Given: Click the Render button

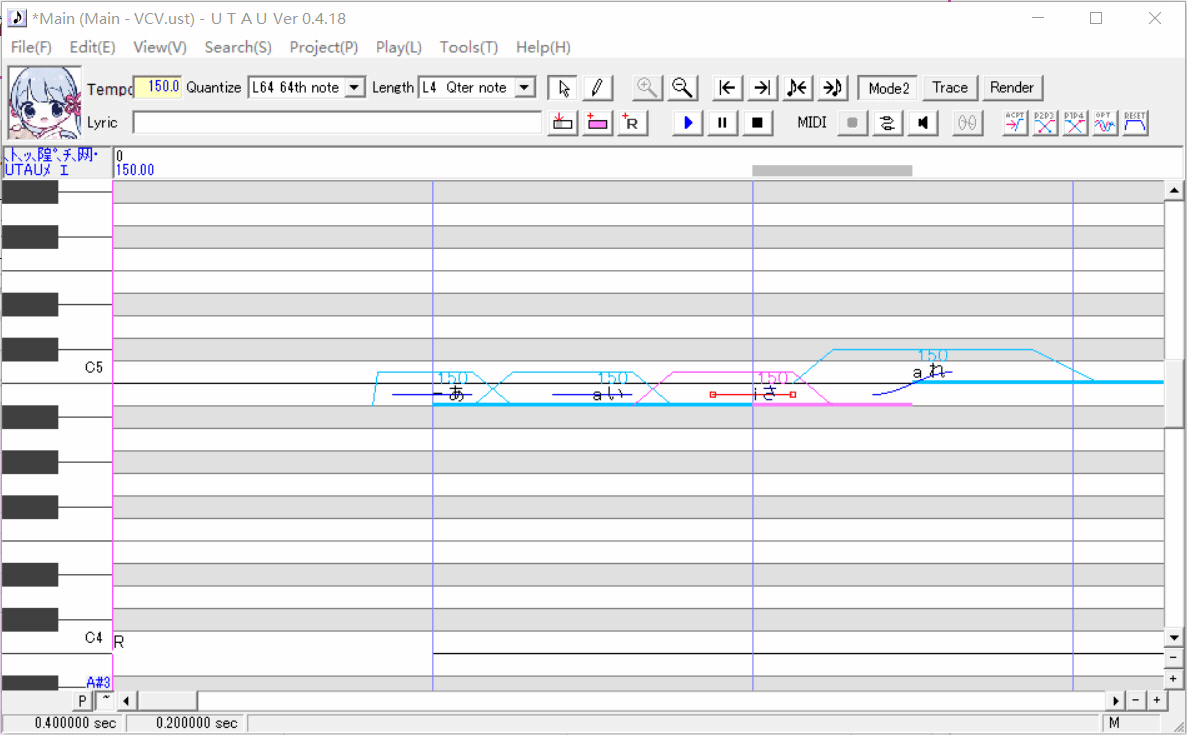Looking at the screenshot, I should [1011, 88].
